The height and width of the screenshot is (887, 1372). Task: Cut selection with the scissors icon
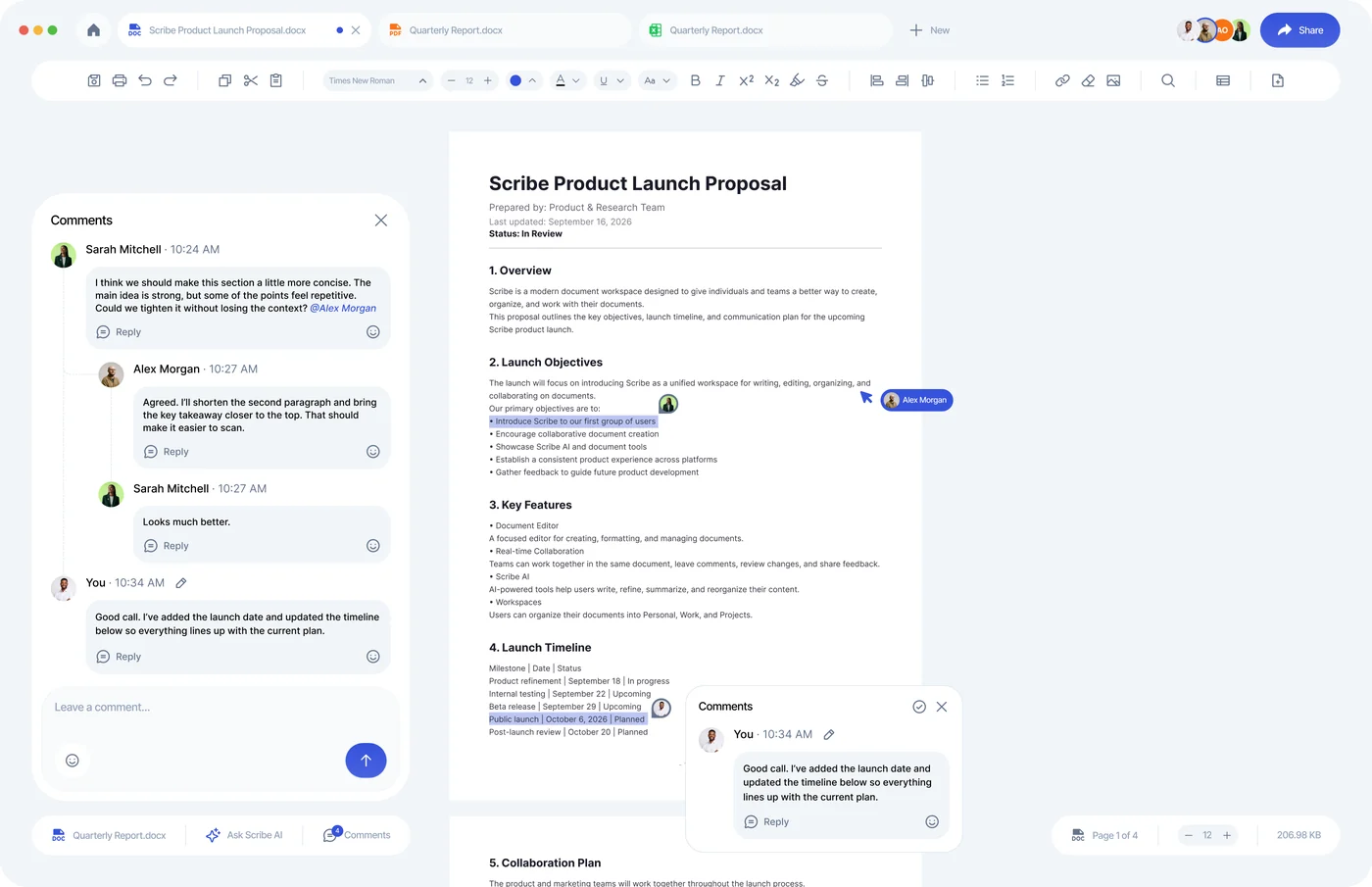[251, 80]
